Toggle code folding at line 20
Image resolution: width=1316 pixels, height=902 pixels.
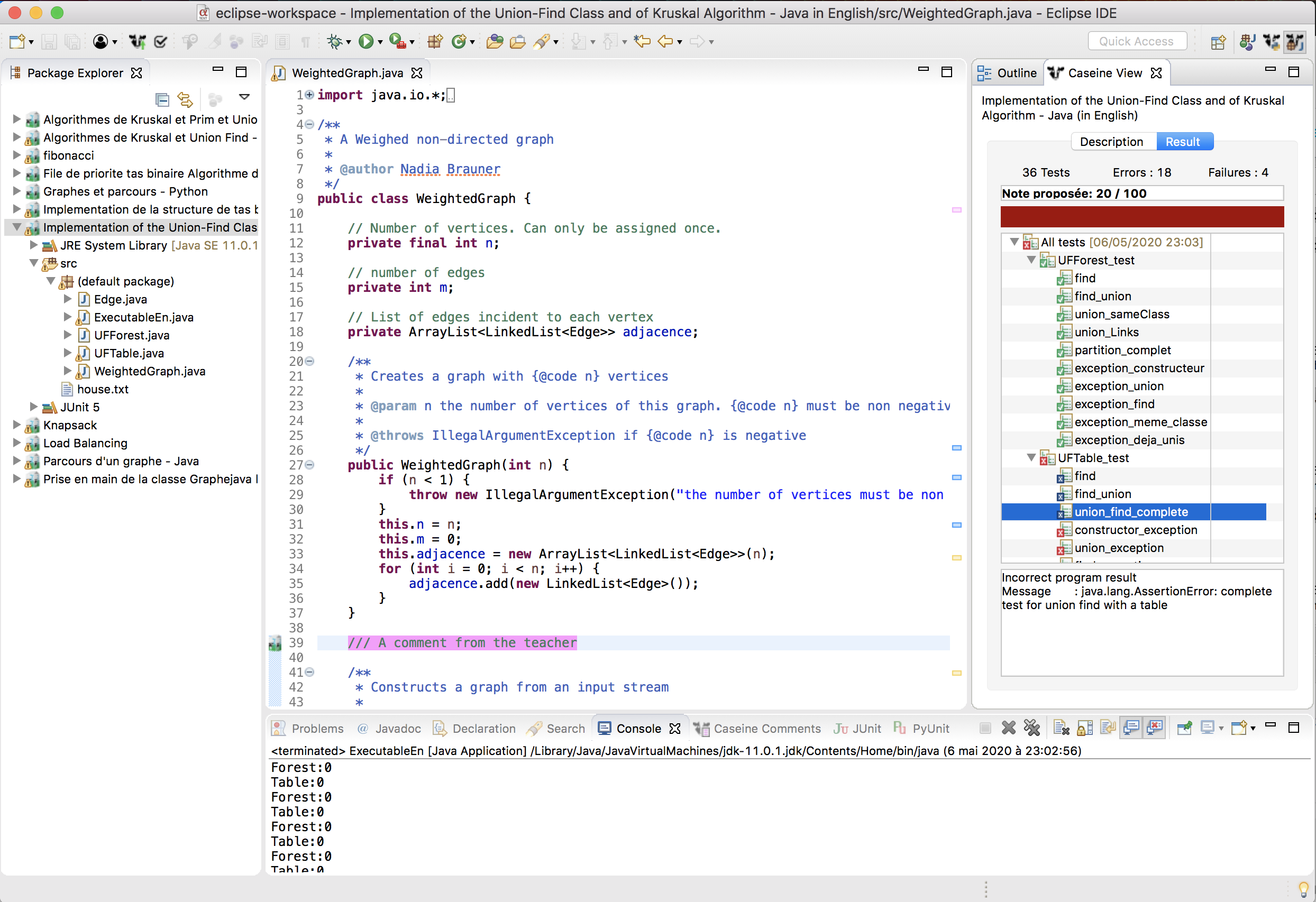(x=310, y=361)
